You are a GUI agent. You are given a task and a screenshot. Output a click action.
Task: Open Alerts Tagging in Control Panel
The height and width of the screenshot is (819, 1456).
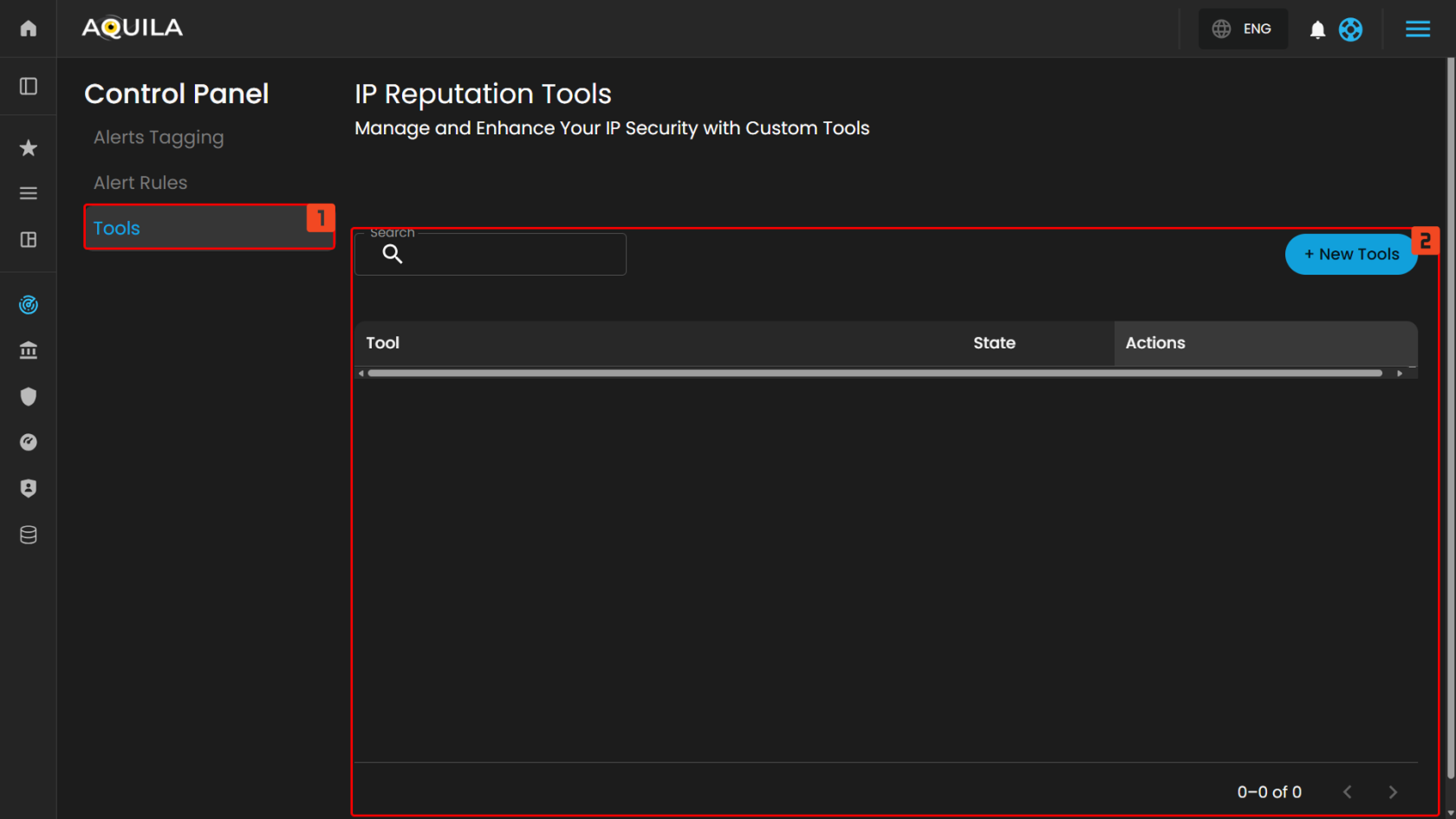[x=159, y=138]
